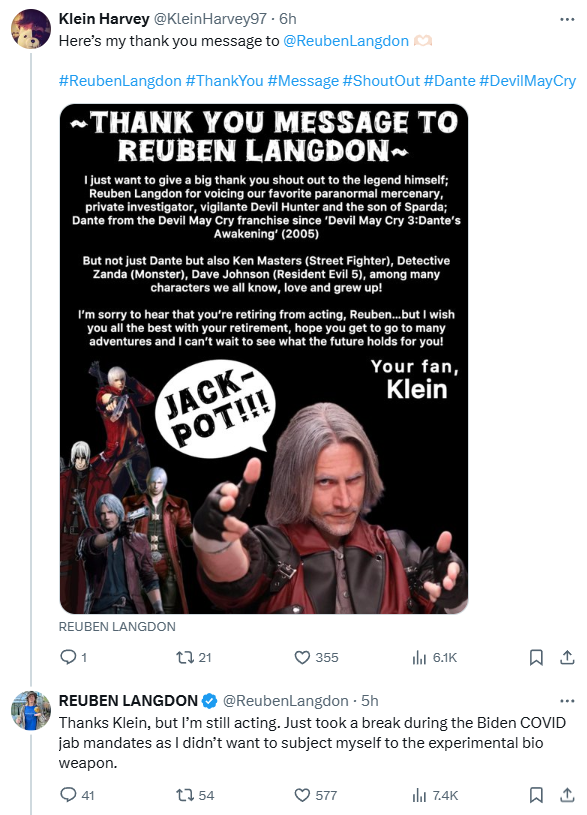Bookmark Reuben Langdon's reply
The image size is (587, 815).
click(x=536, y=795)
